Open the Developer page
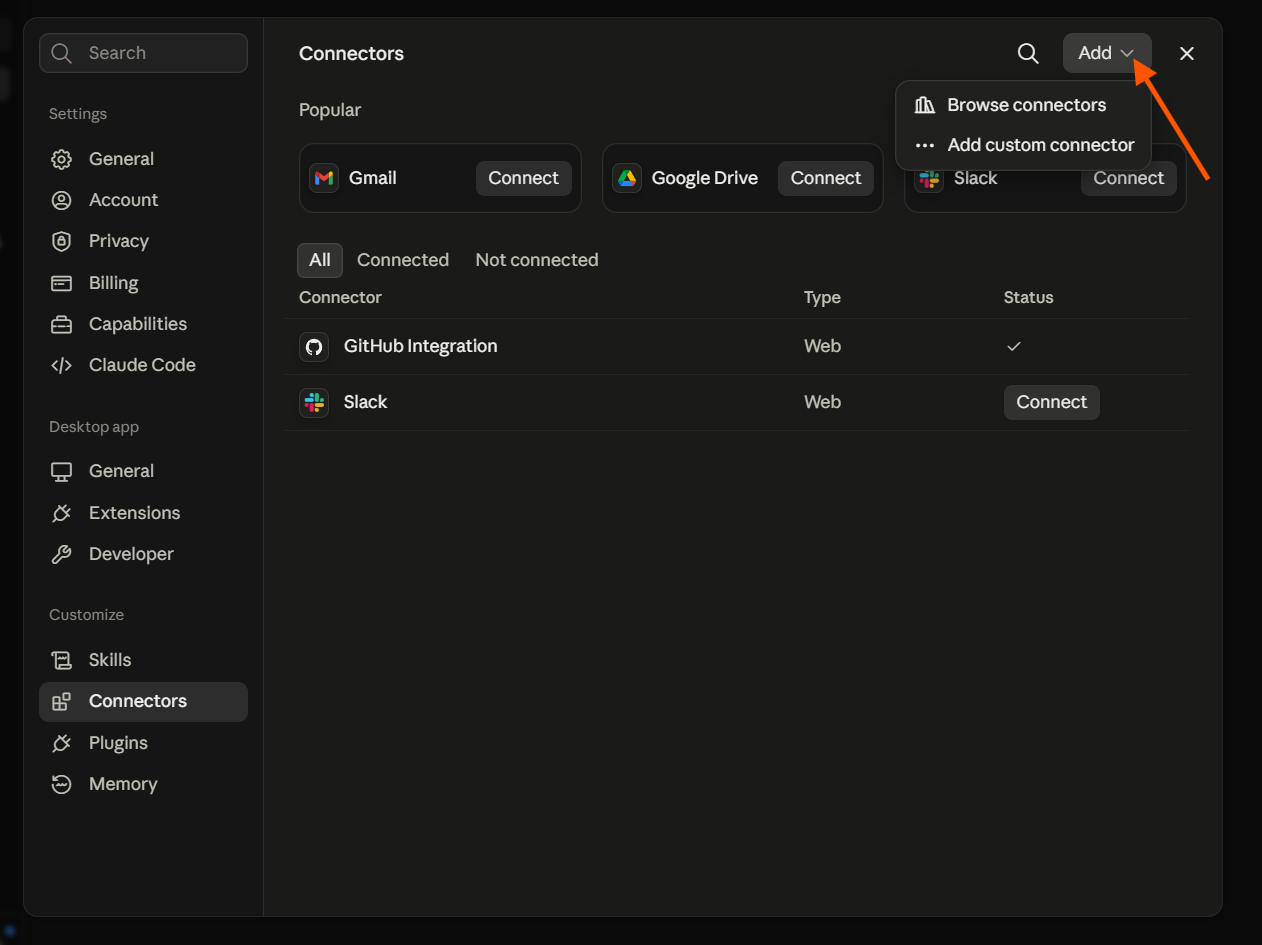 pos(143,554)
